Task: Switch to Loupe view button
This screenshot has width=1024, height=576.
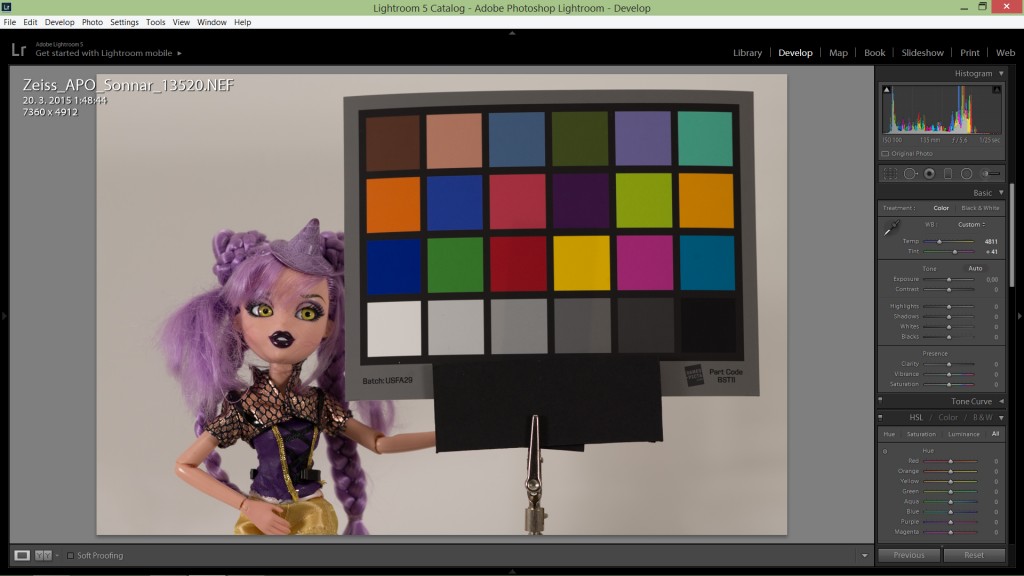Action: [22, 555]
